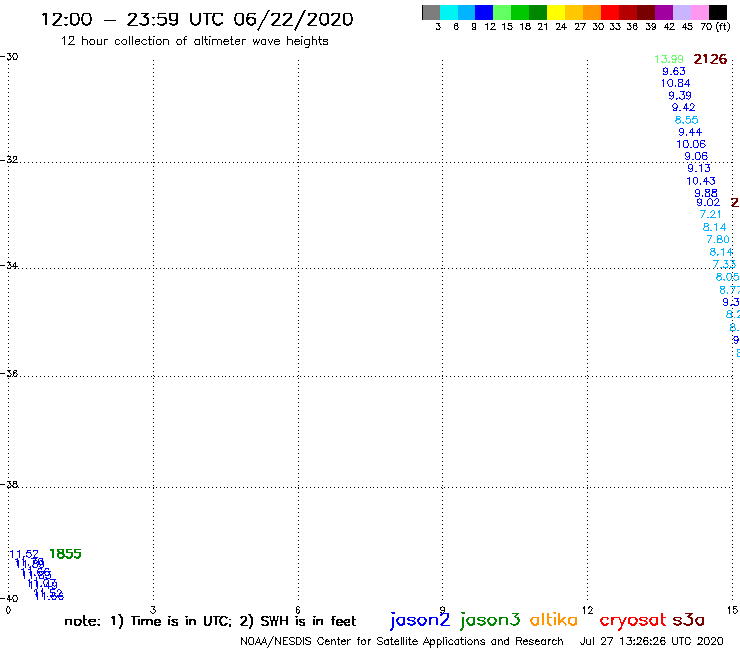
Task: Click the gray swatch in the color legend
Action: 431,12
